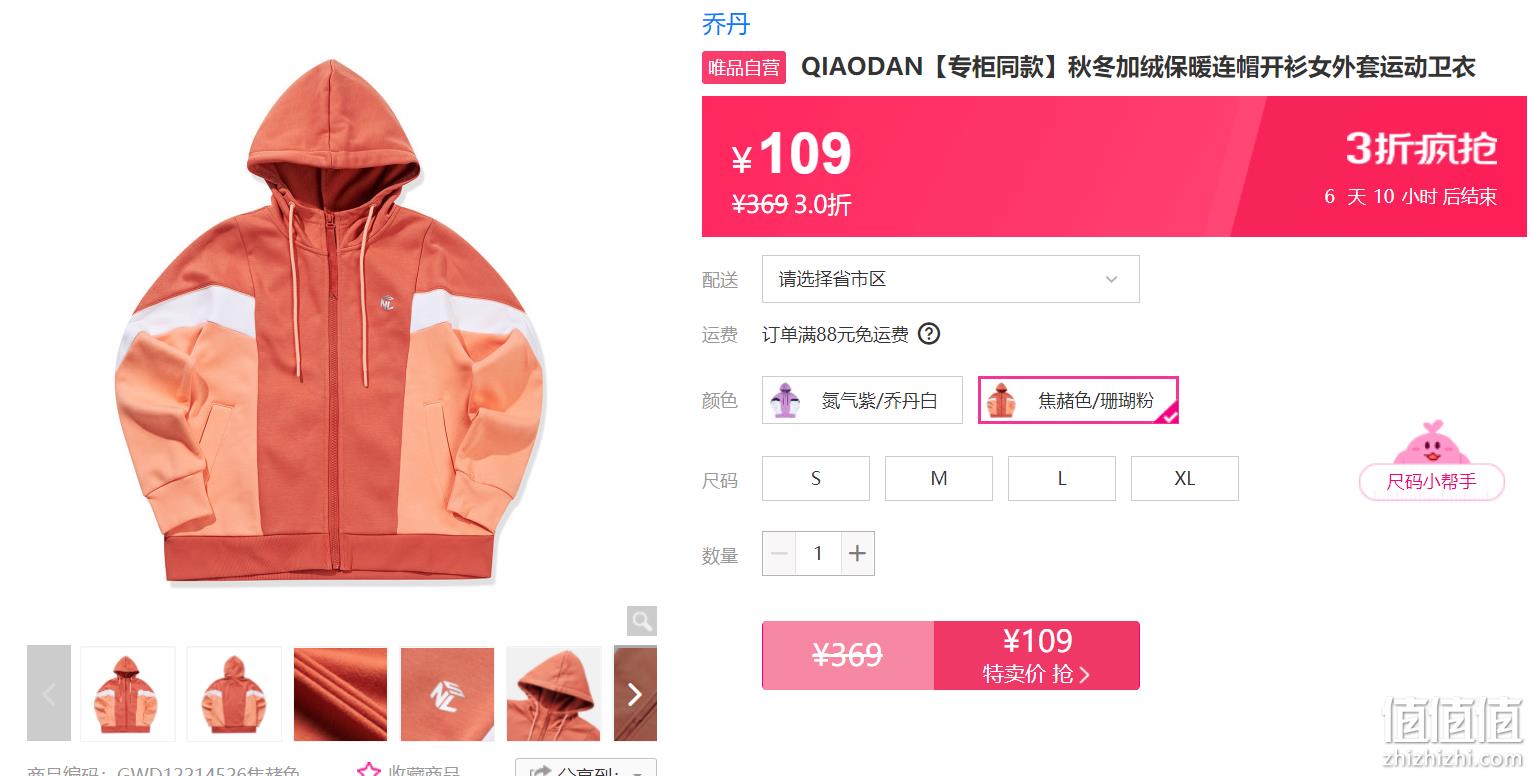Click the 乔丹 brand link
Viewport: 1532px width, 776px height.
(726, 23)
